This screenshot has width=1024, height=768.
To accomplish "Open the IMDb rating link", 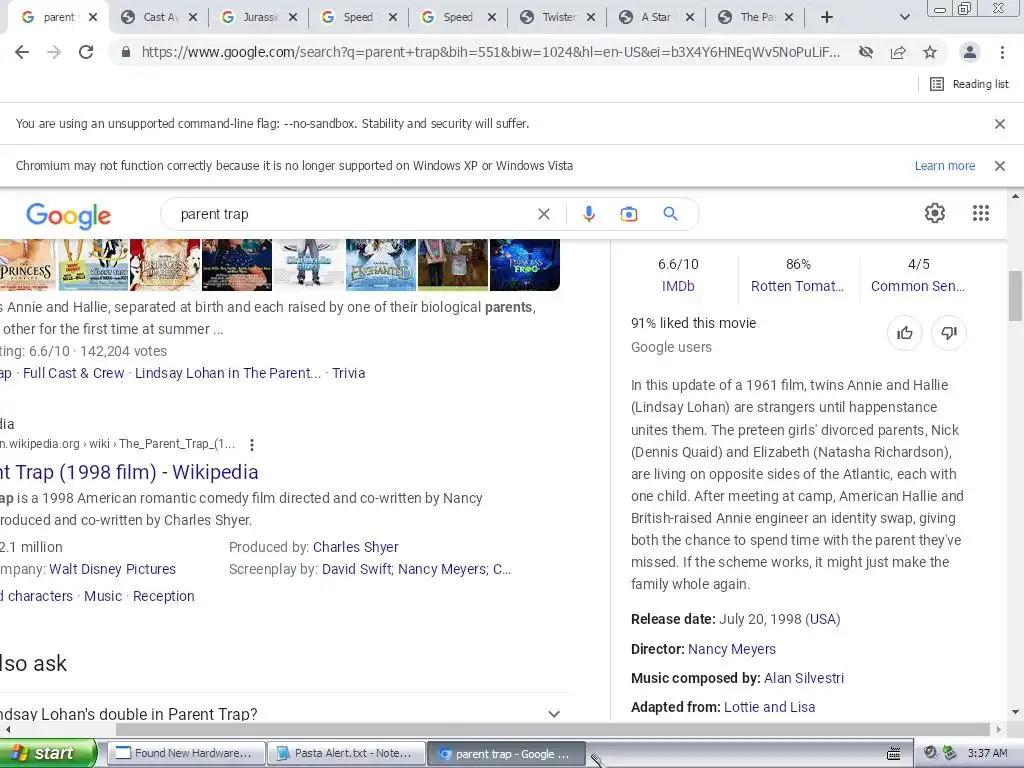I will [678, 286].
